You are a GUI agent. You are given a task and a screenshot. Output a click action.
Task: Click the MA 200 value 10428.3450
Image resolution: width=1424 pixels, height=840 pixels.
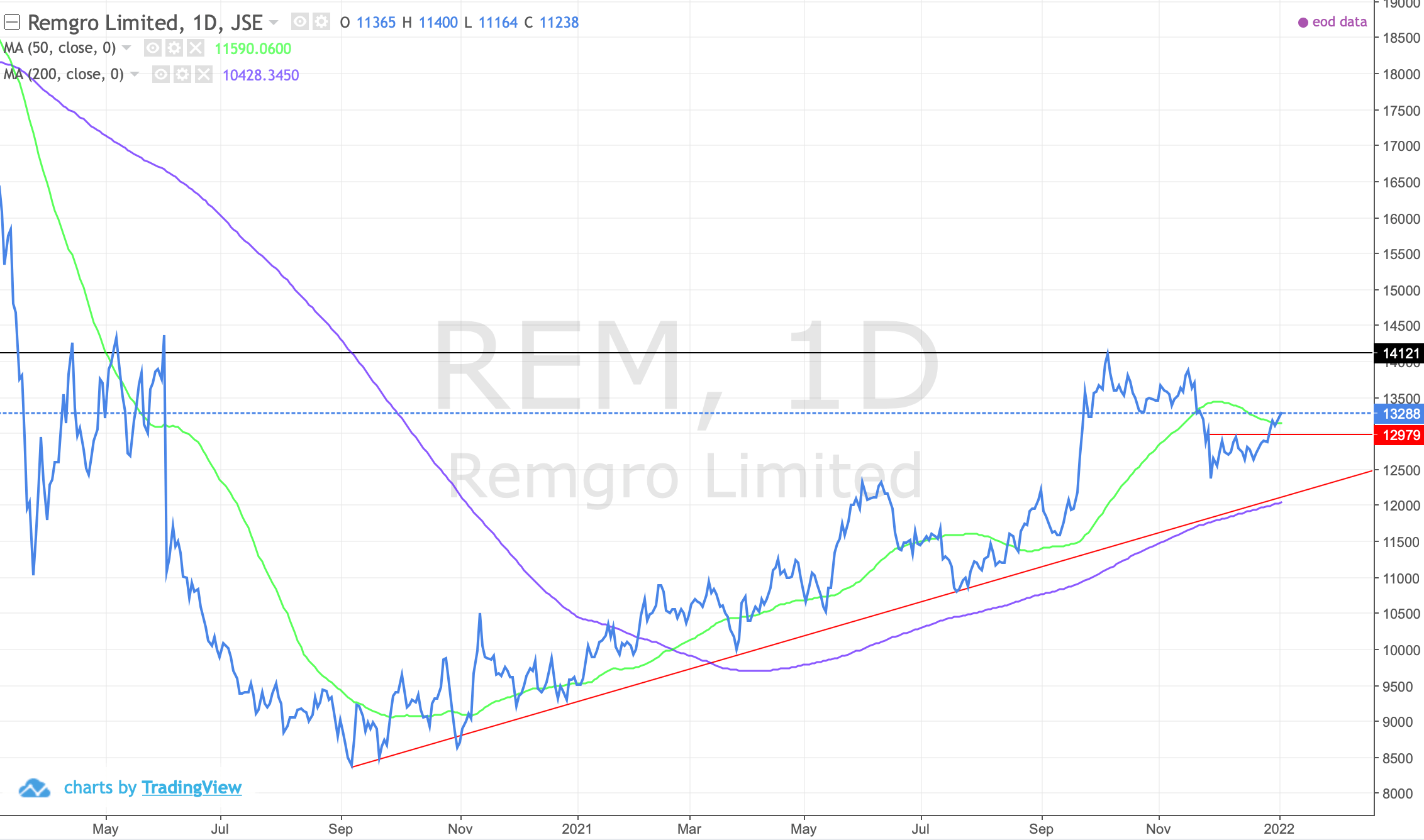(261, 75)
